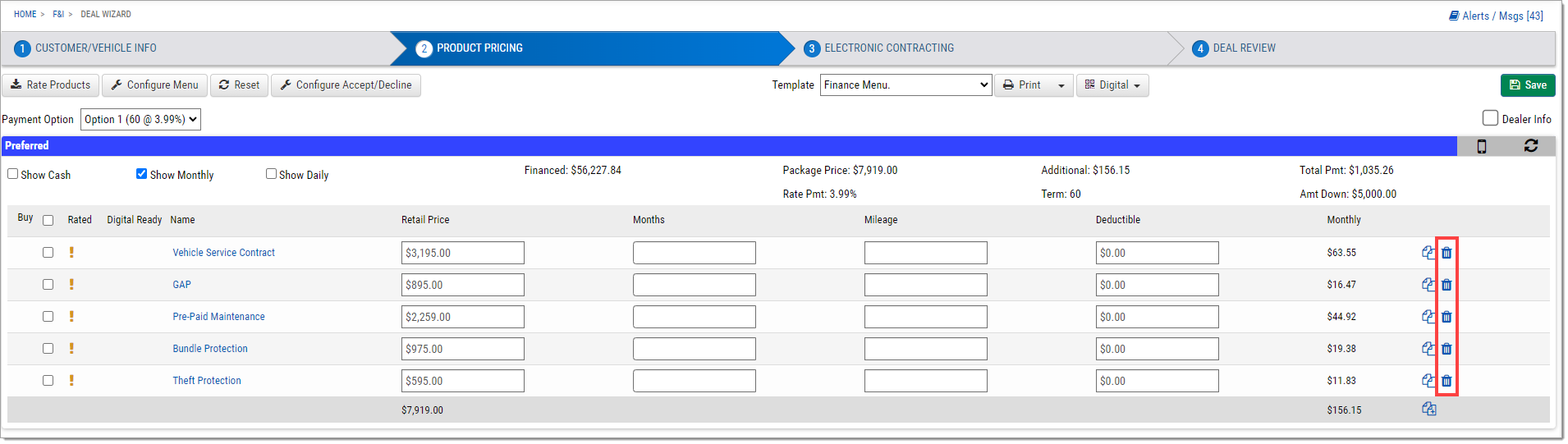Screen dimensions: 1568x444
Task: Click the trash icon for GAP
Action: (x=1447, y=285)
